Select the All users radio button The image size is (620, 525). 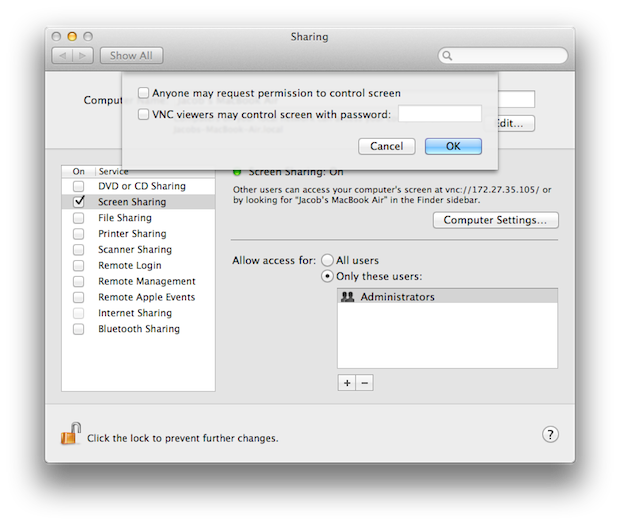coord(327,260)
